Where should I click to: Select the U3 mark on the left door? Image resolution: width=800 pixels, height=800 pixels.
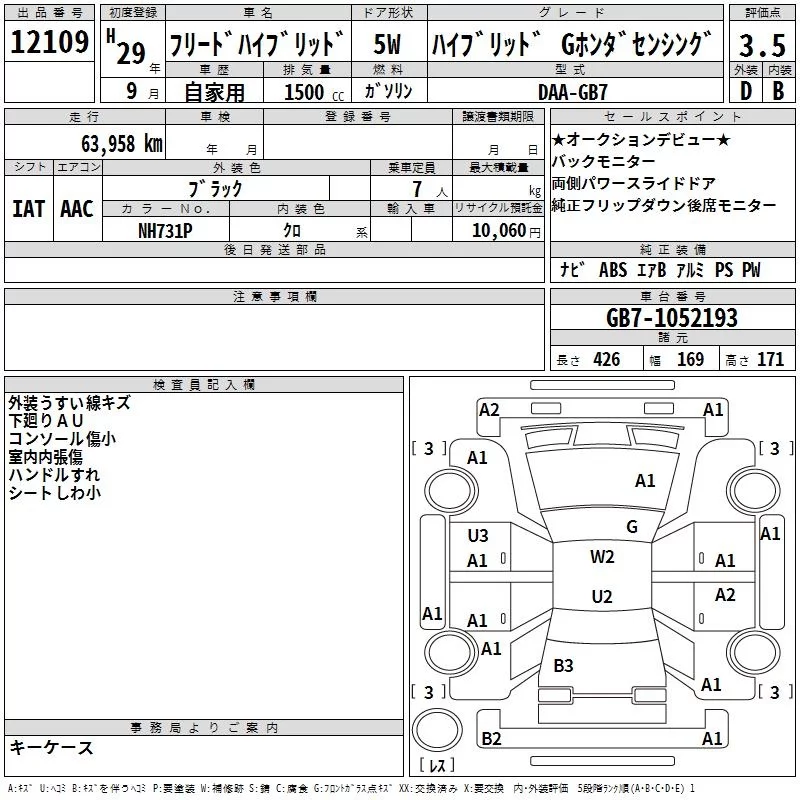tap(478, 536)
